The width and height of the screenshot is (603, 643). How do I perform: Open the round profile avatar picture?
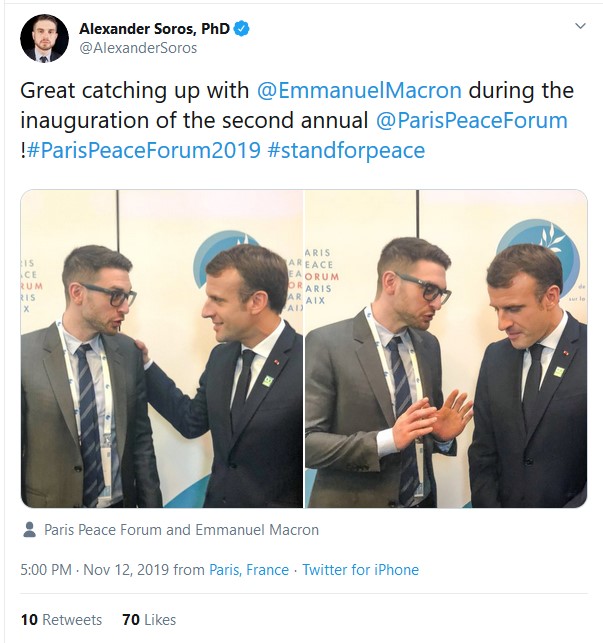tap(44, 38)
